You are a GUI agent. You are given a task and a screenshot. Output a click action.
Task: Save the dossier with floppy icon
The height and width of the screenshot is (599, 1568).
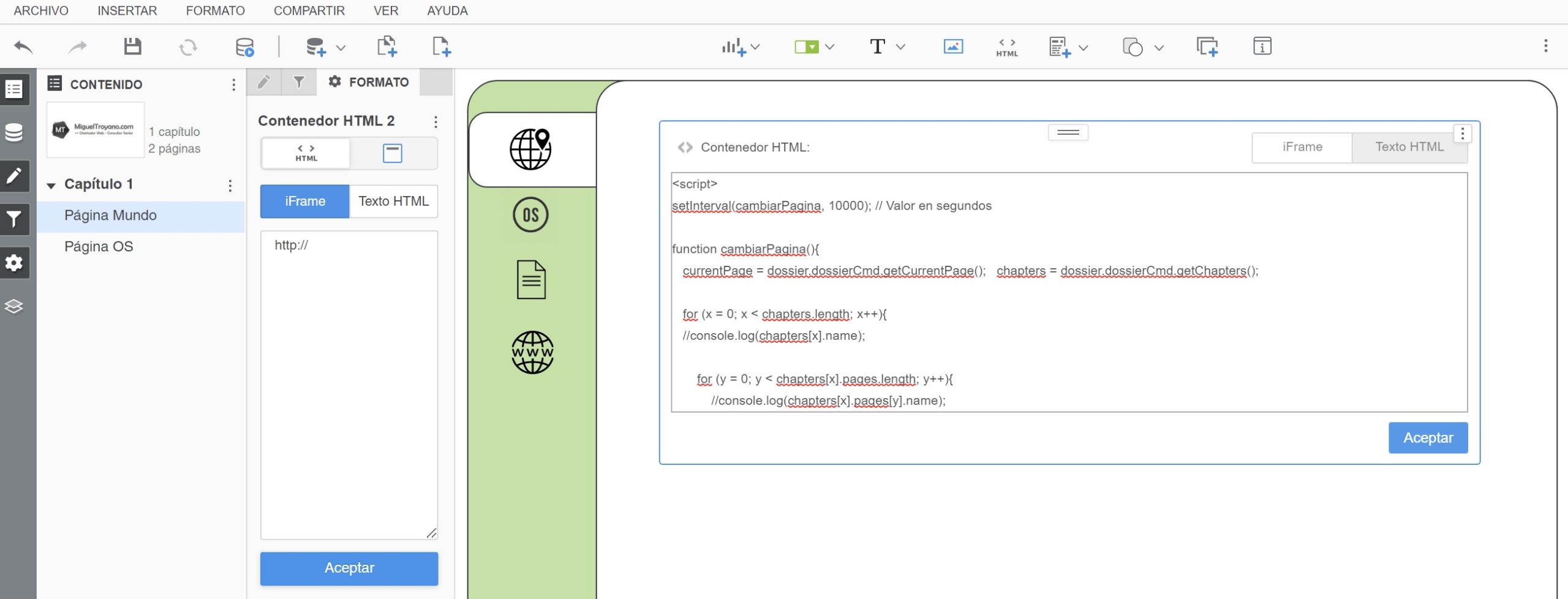pos(132,47)
